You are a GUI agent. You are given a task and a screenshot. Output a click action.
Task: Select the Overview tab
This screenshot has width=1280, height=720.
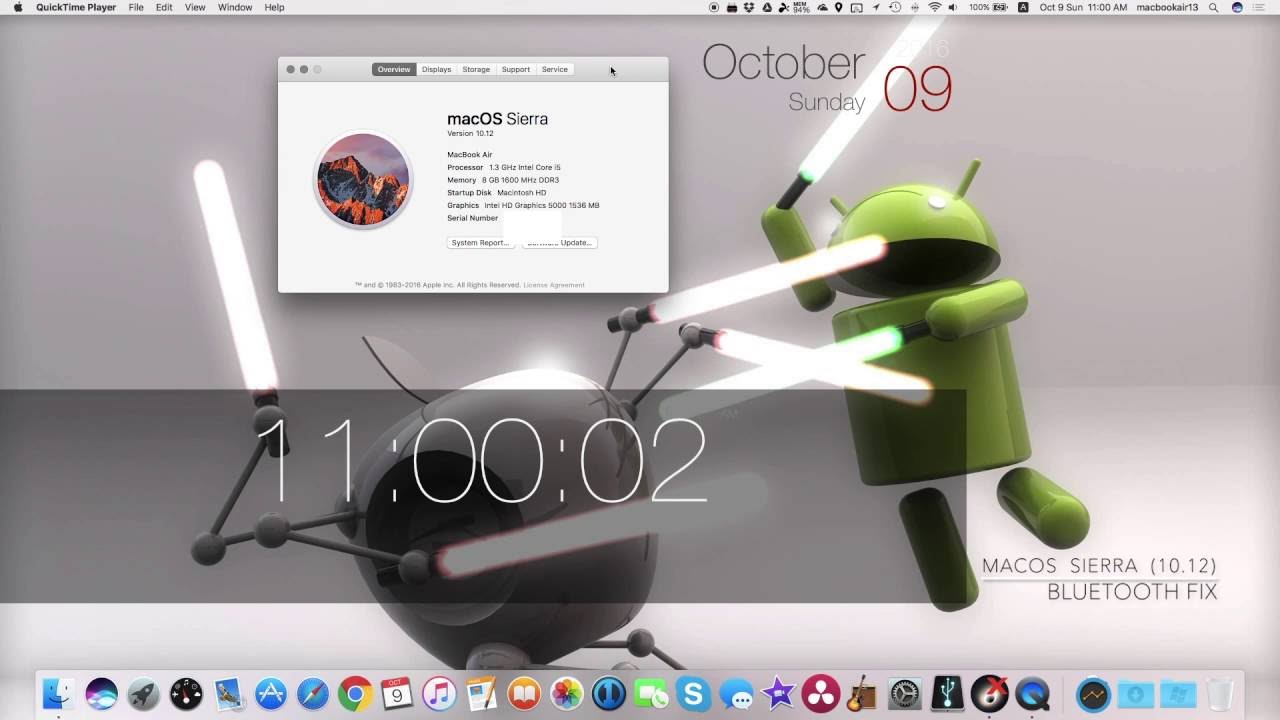click(x=394, y=69)
